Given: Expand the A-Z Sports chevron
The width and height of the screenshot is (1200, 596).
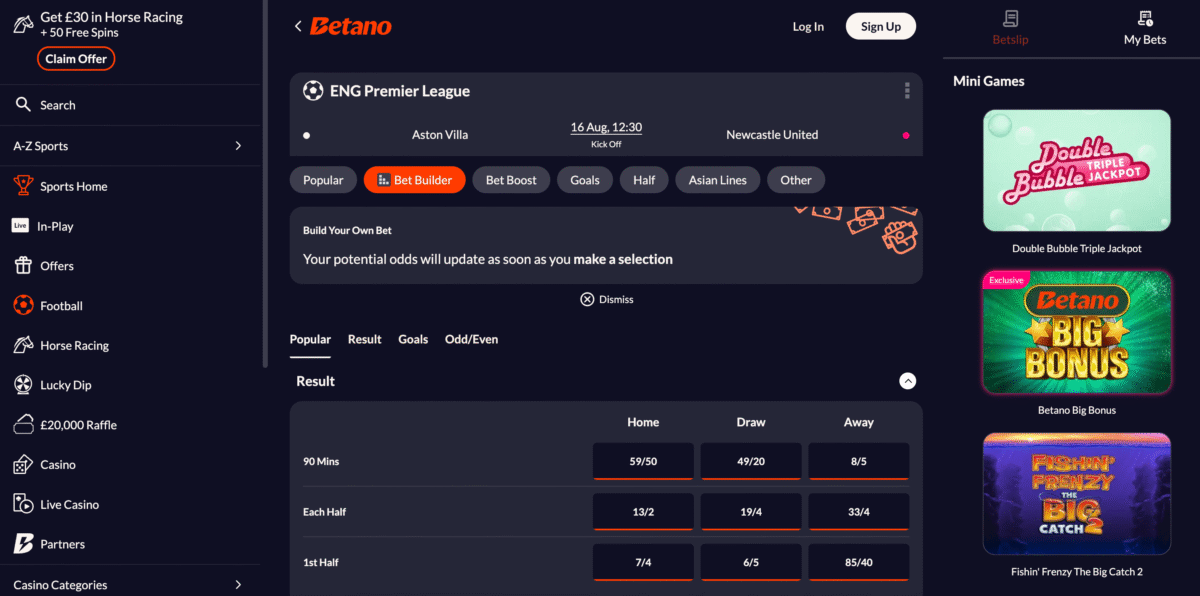Looking at the screenshot, I should (x=238, y=146).
